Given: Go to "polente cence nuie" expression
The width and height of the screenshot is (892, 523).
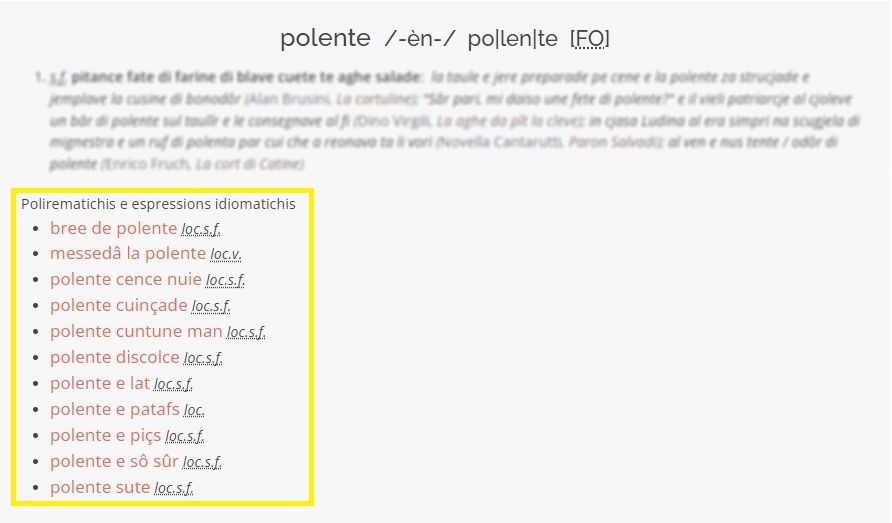Looking at the screenshot, I should pos(125,280).
